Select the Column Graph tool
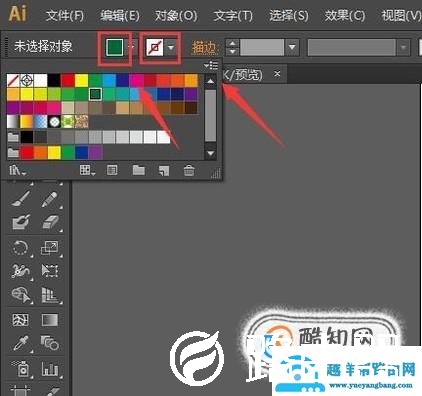Image resolution: width=422 pixels, height=396 pixels. pyautogui.click(x=50, y=368)
